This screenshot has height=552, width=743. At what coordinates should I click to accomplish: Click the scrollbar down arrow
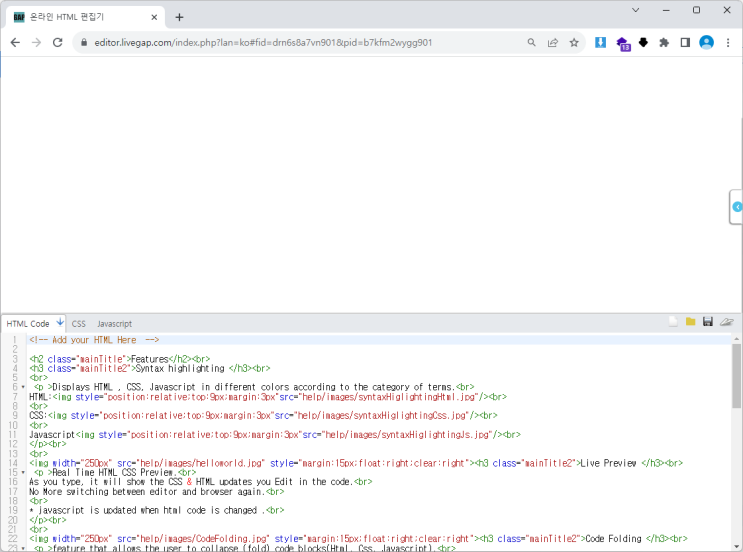coord(736,546)
